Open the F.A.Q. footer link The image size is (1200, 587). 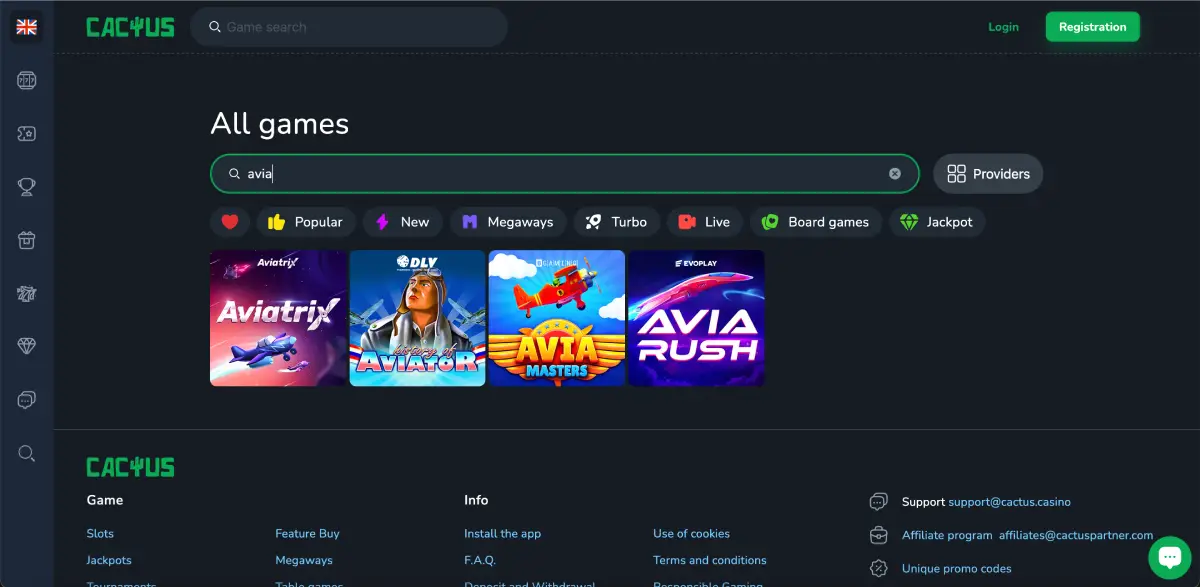click(480, 561)
